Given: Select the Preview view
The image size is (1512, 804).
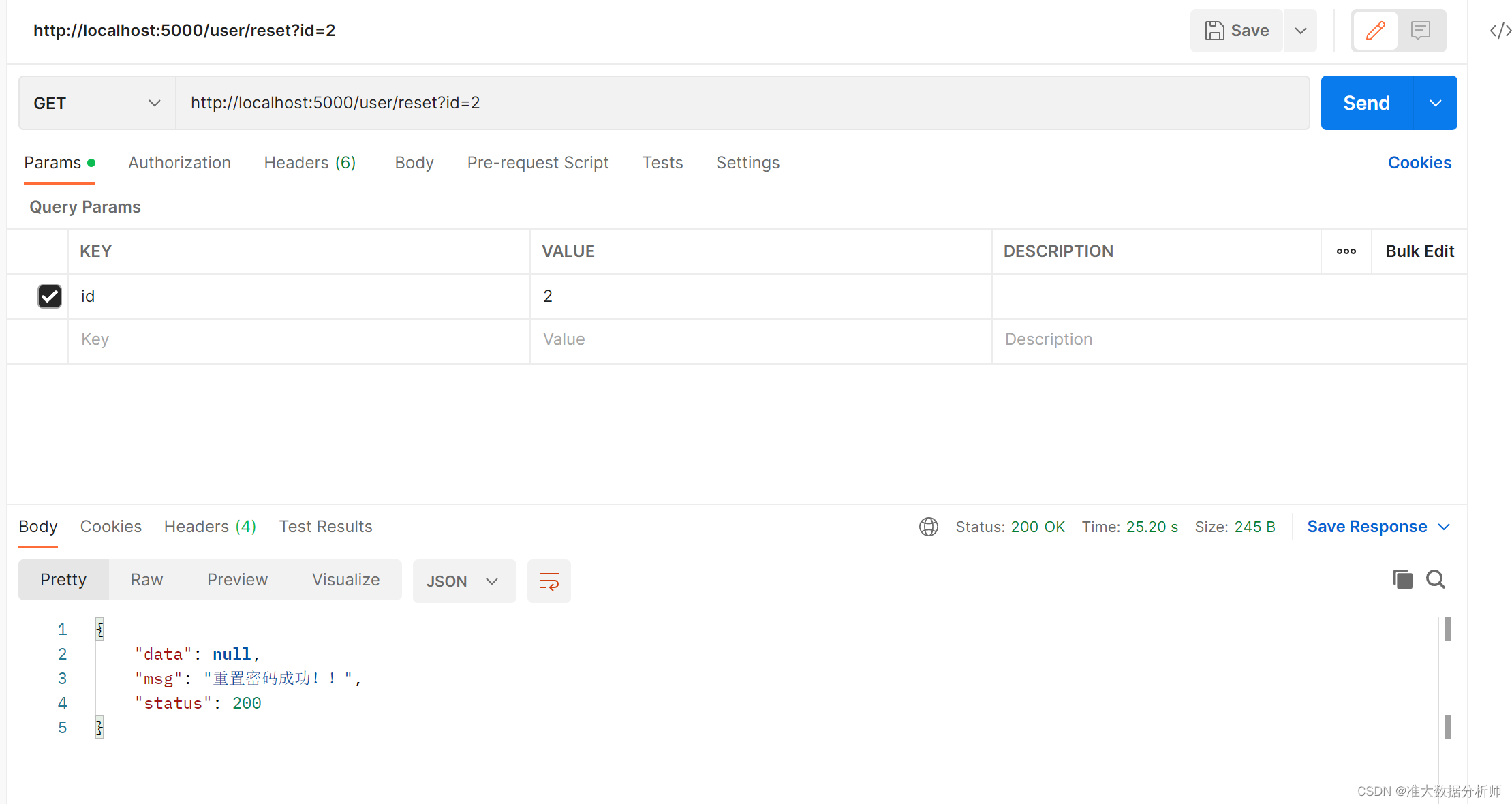Looking at the screenshot, I should tap(237, 580).
